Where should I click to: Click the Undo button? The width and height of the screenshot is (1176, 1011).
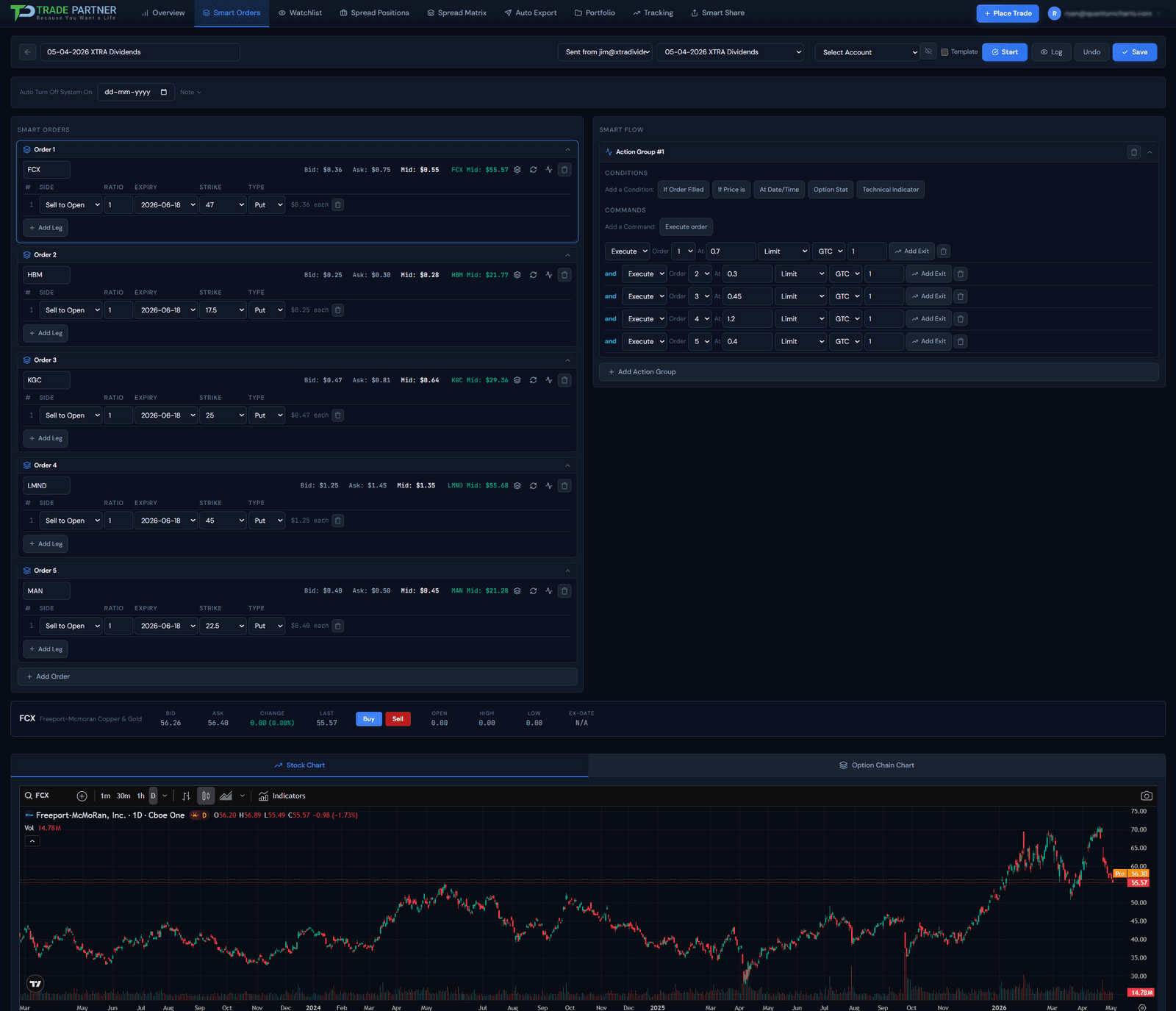click(1091, 52)
